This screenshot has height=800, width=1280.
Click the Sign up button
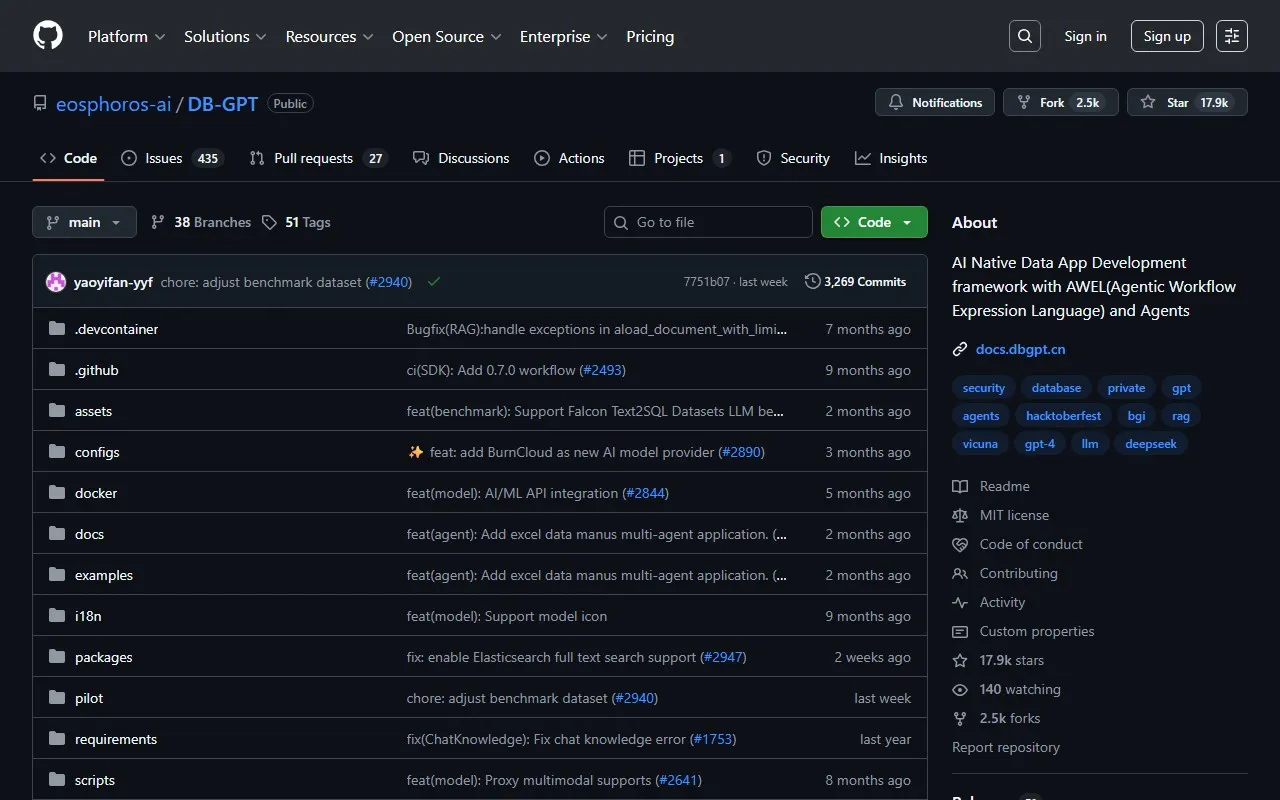1167,36
